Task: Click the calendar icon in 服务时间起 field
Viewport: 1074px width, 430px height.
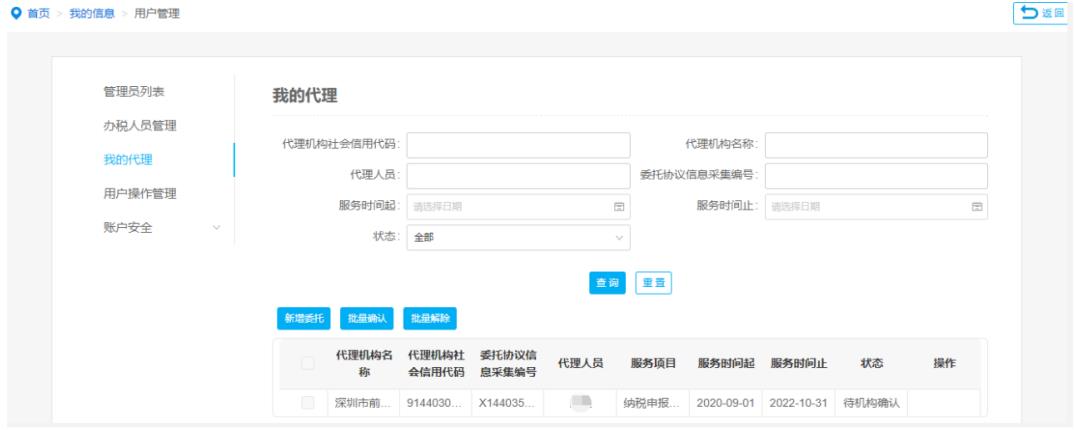Action: click(x=618, y=207)
